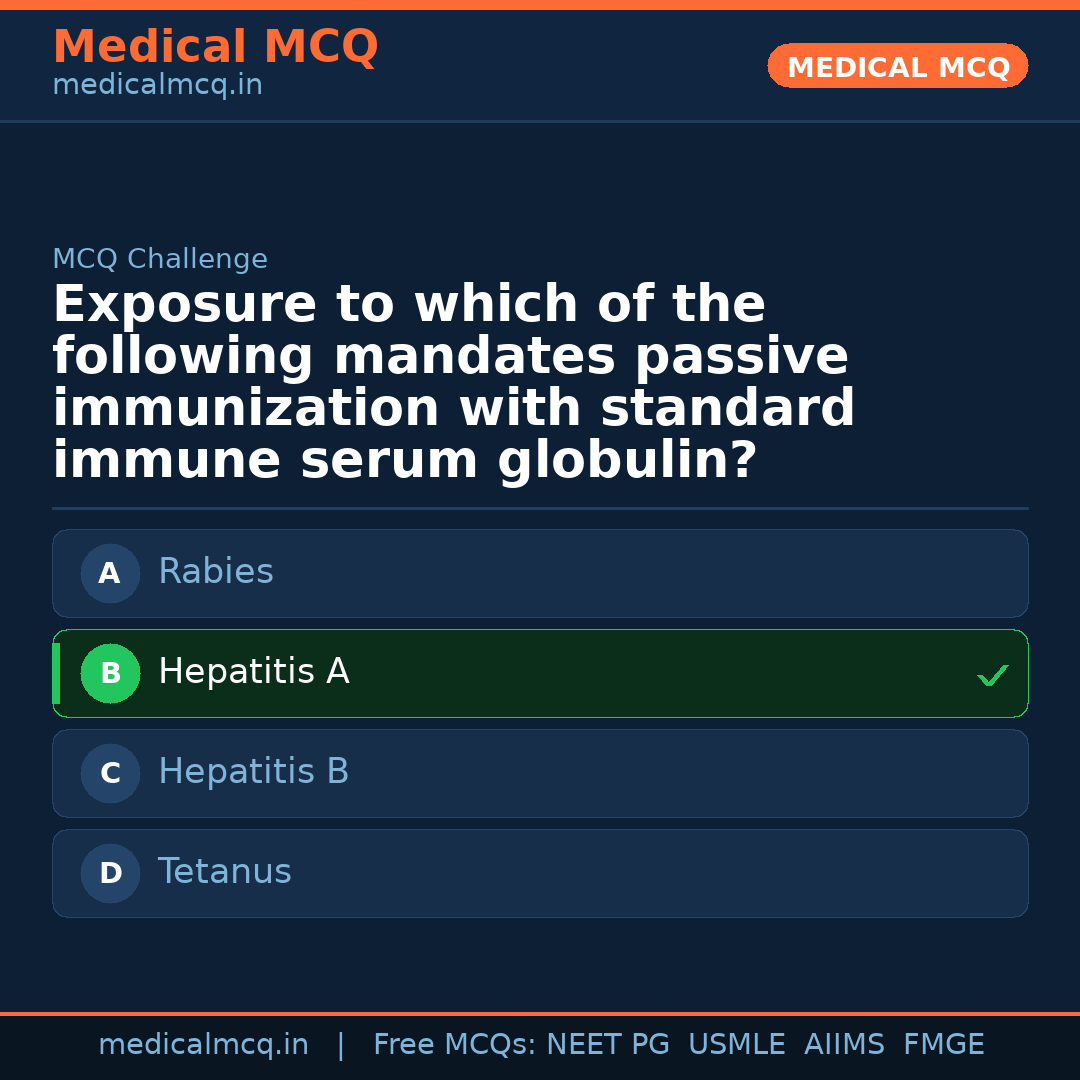
Task: Click the letter D circle badge
Action: (x=110, y=874)
